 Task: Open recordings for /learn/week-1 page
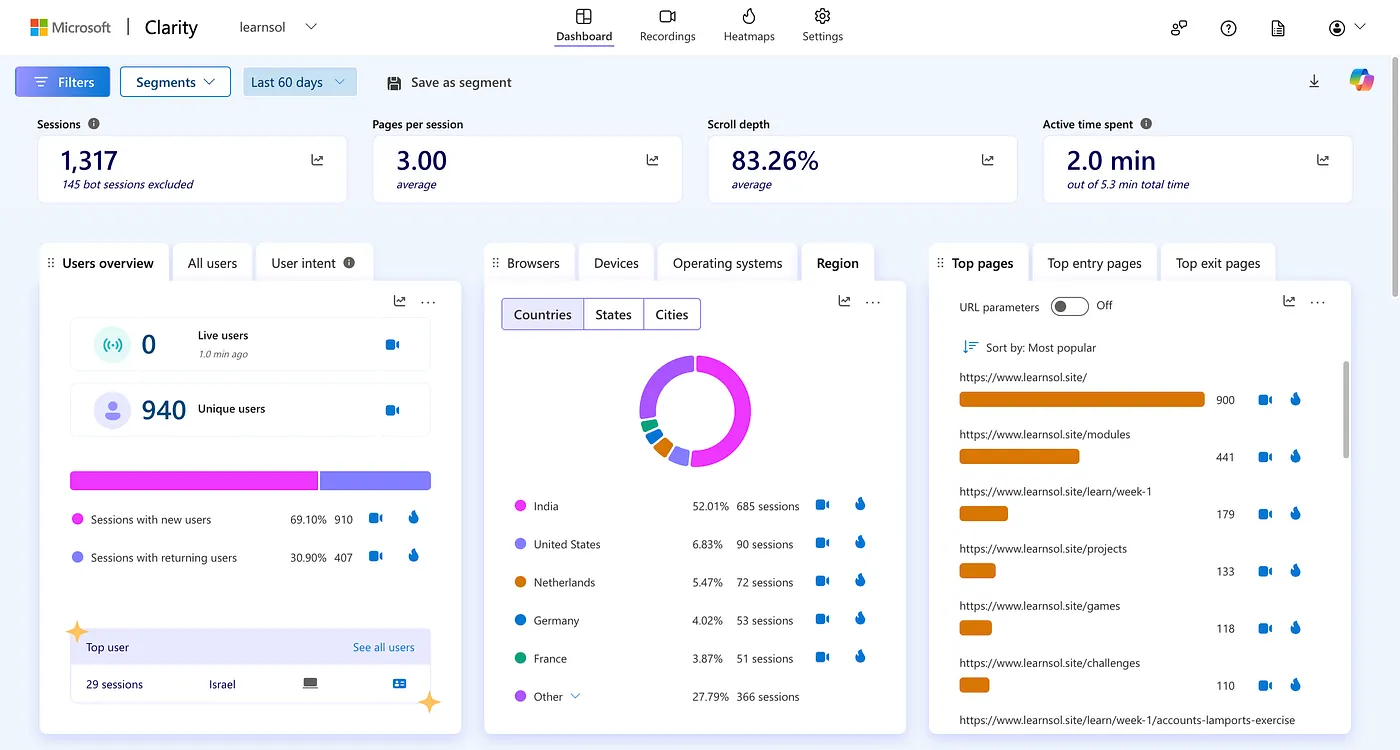pyautogui.click(x=1265, y=514)
